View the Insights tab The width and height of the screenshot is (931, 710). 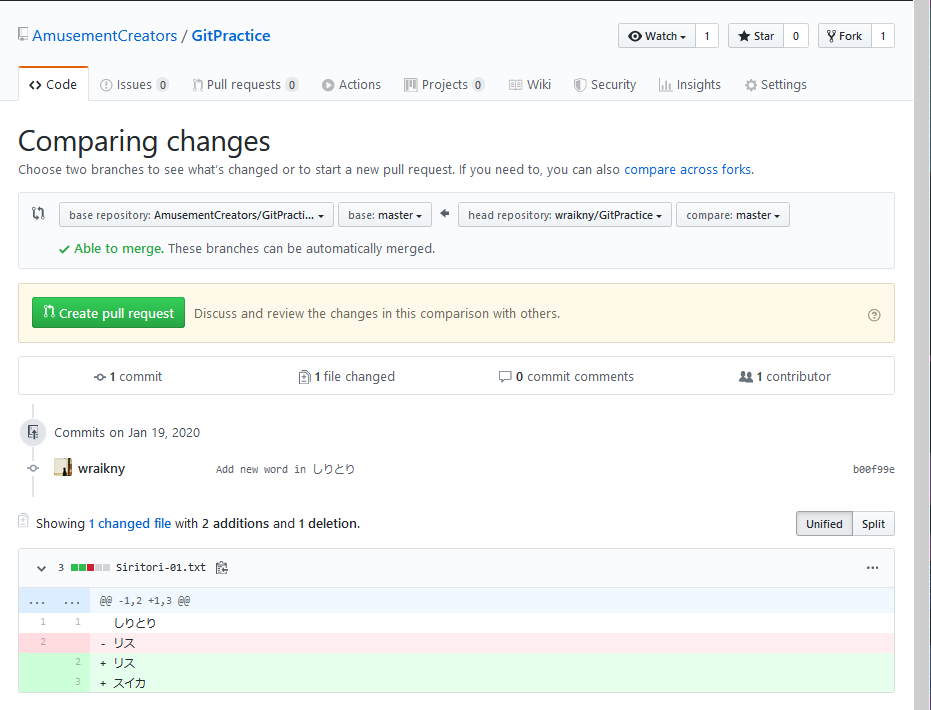(689, 85)
